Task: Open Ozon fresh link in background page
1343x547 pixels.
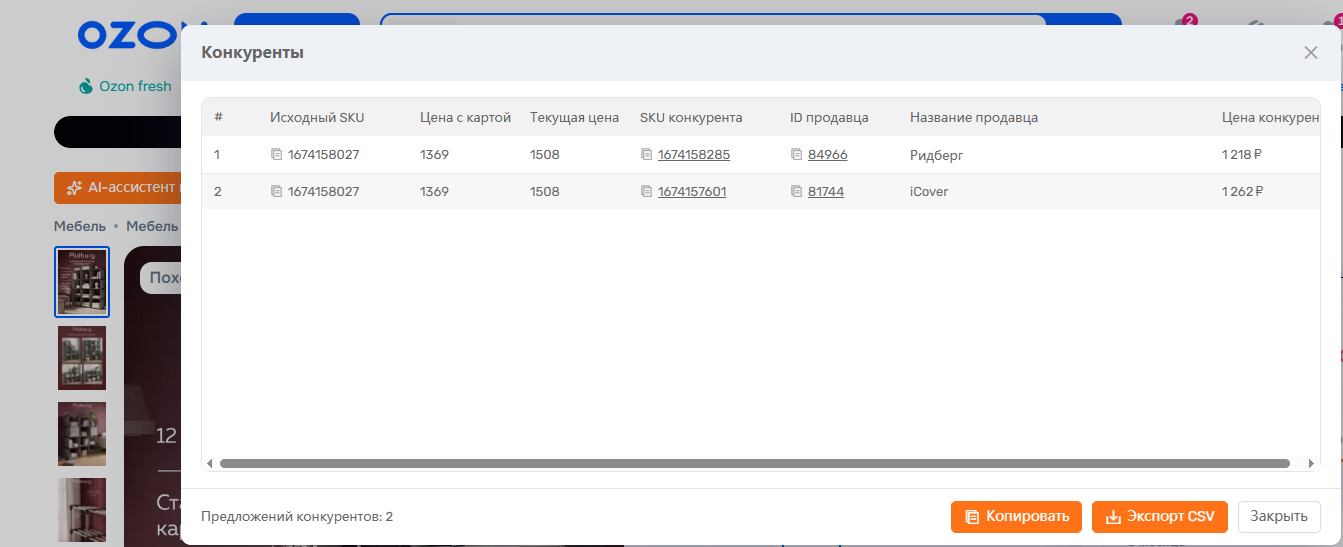Action: tap(125, 86)
